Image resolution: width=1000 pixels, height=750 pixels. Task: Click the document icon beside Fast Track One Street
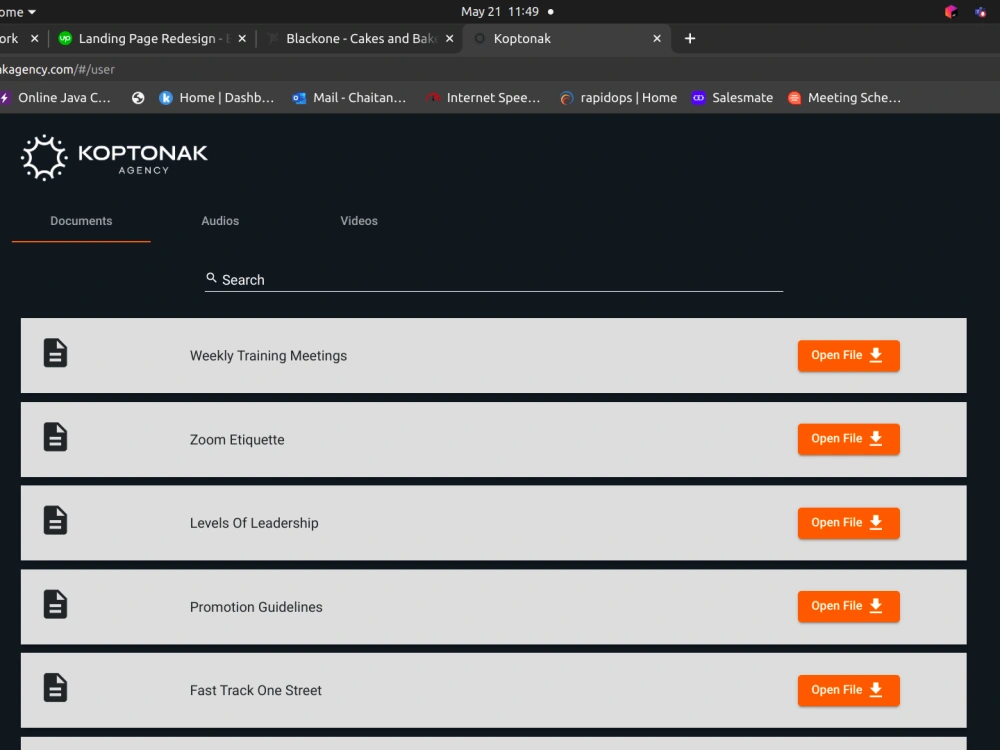point(55,688)
